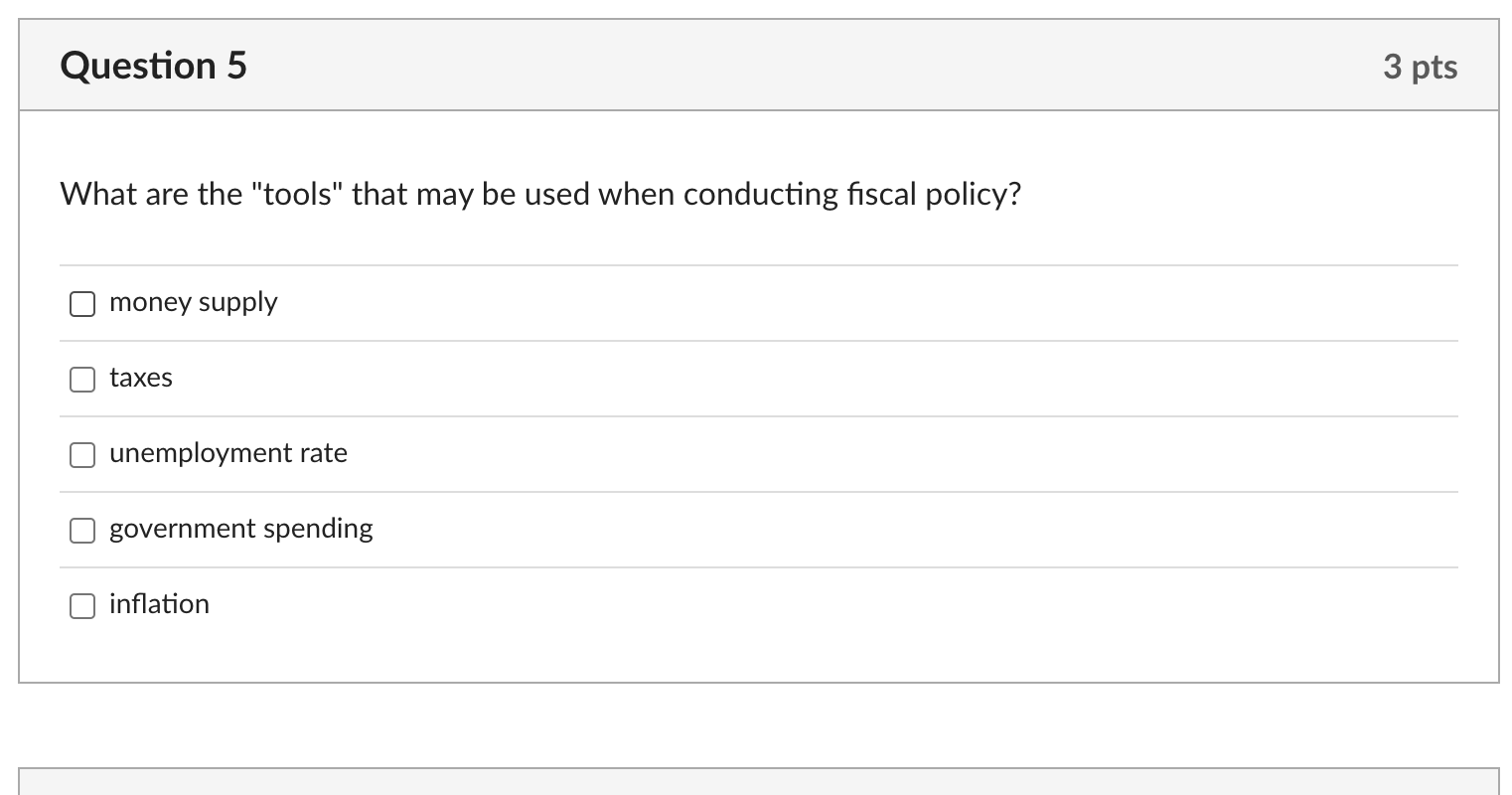Image resolution: width=1512 pixels, height=795 pixels.
Task: Select the inflation answer option
Action: (160, 604)
